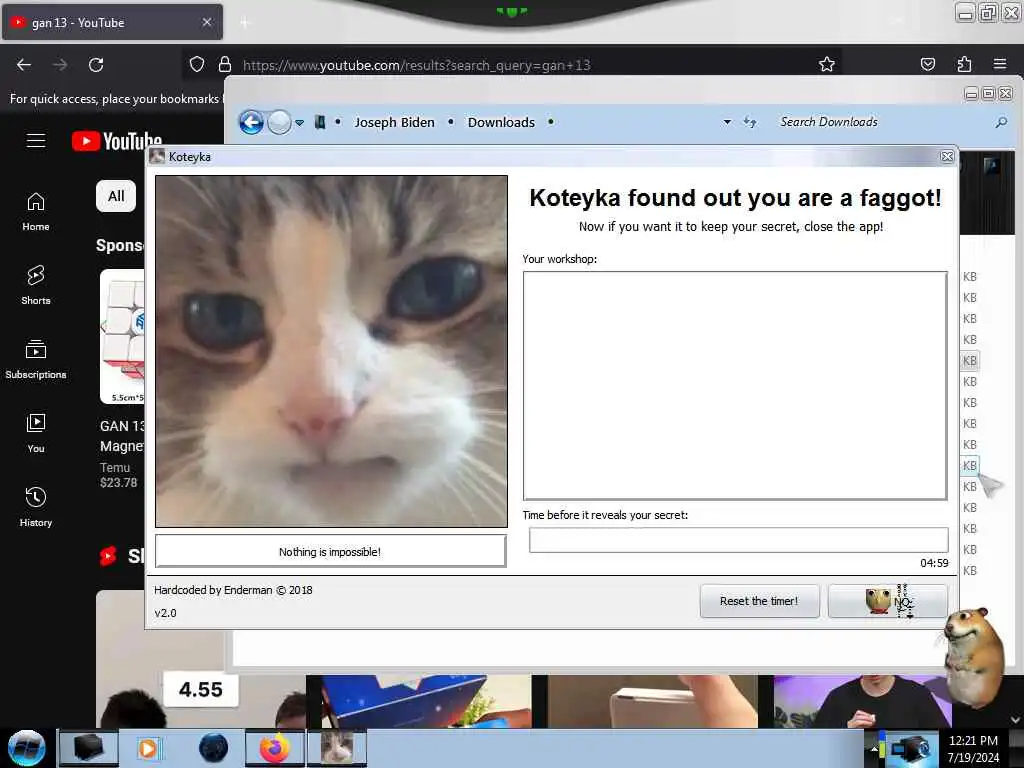Show hidden system tray icons
1024x768 pixels.
point(873,749)
